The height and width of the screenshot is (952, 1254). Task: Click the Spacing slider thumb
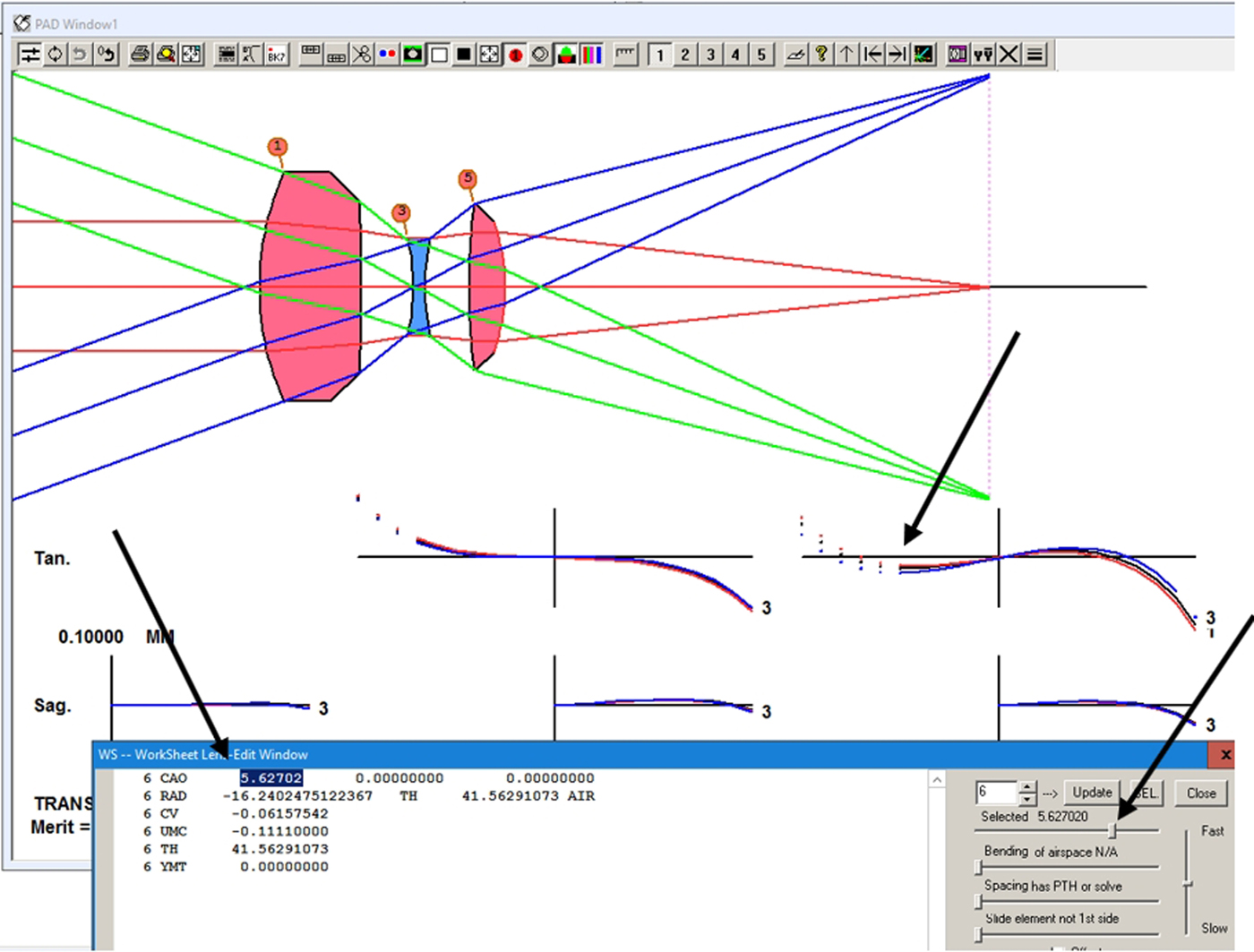pyautogui.click(x=979, y=901)
